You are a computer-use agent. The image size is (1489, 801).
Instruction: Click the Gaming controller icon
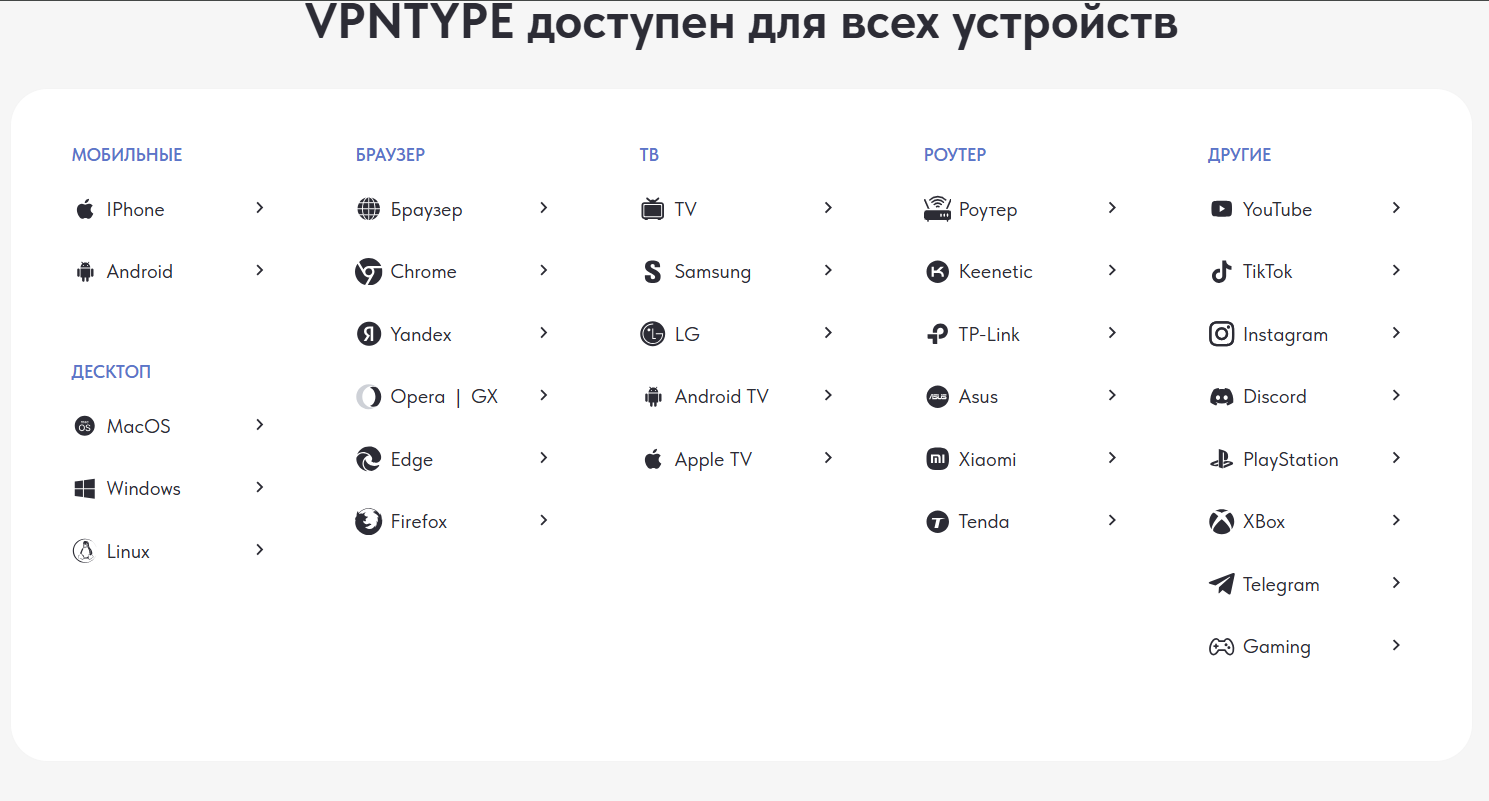1221,647
